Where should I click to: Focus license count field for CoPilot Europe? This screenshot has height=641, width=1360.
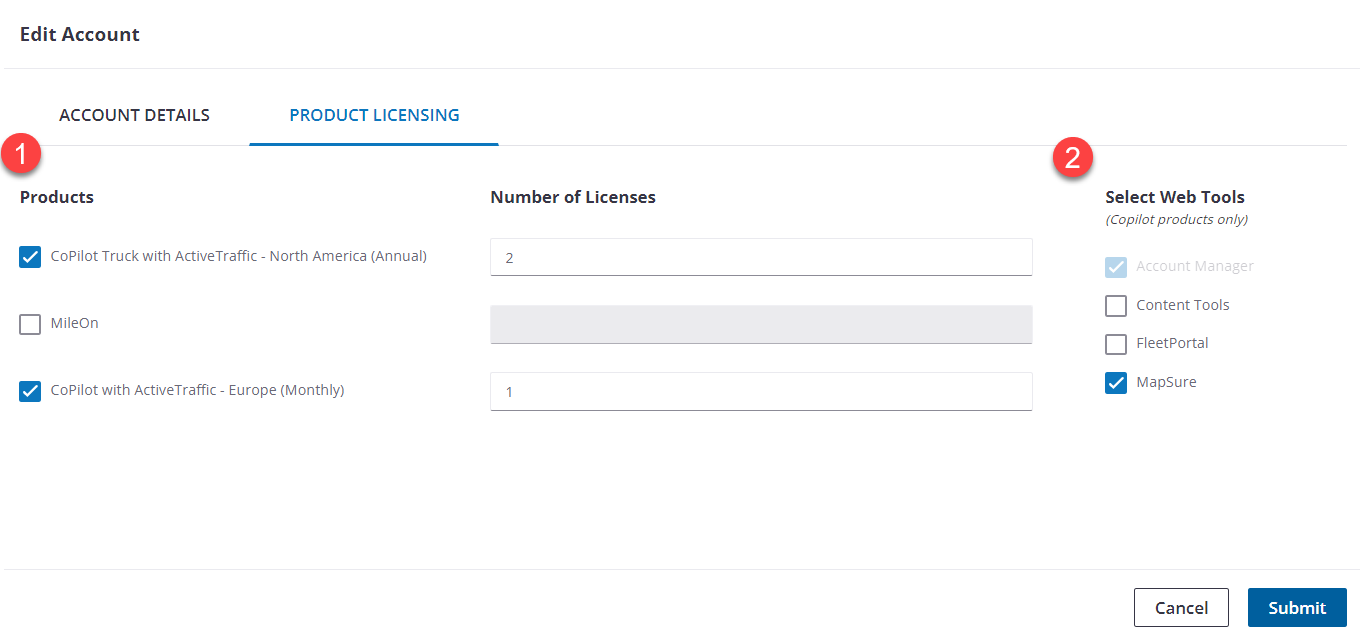760,391
